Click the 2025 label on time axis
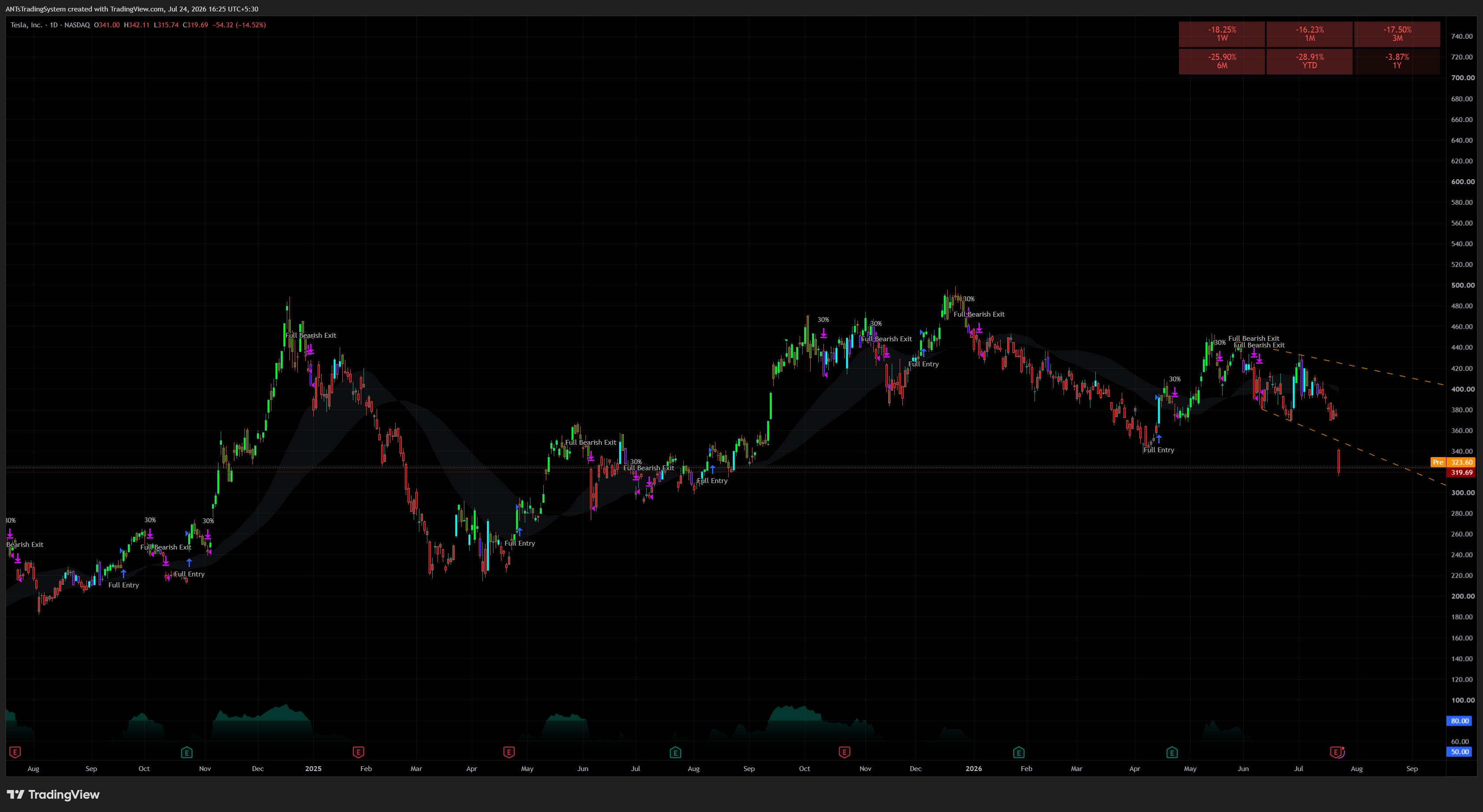This screenshot has height=812, width=1483. click(313, 768)
